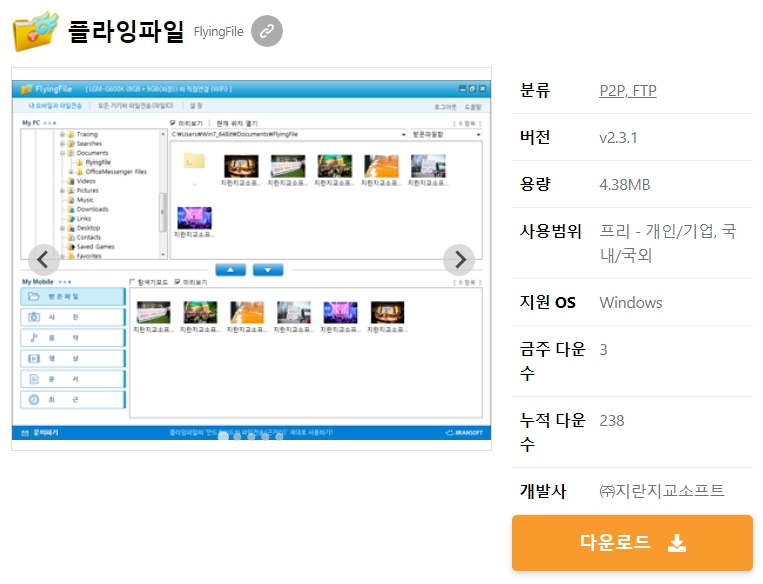
Task: Toggle the 탐색기모드 checkbox in My Mobile pane
Action: (x=132, y=282)
